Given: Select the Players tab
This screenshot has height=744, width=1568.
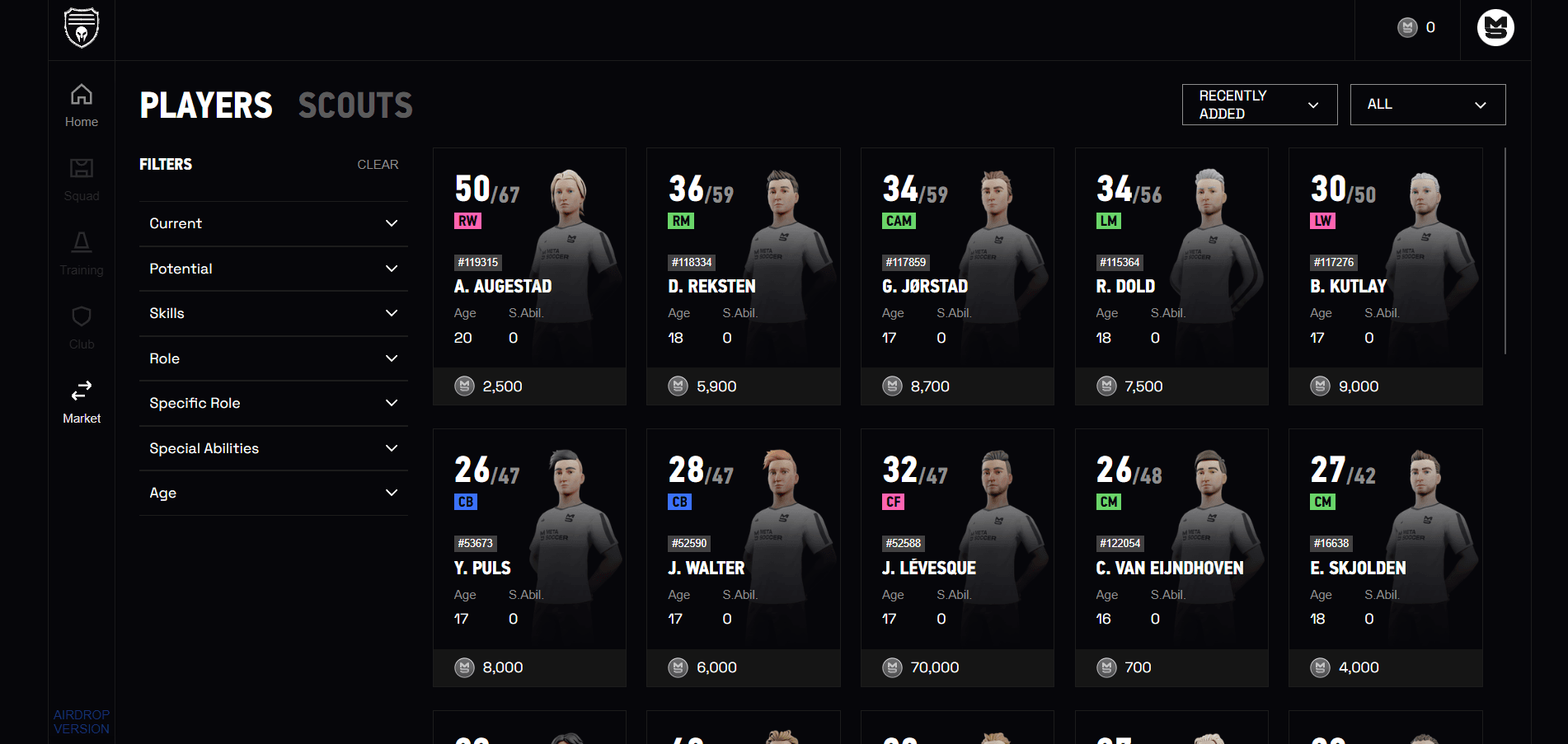Looking at the screenshot, I should [x=206, y=105].
